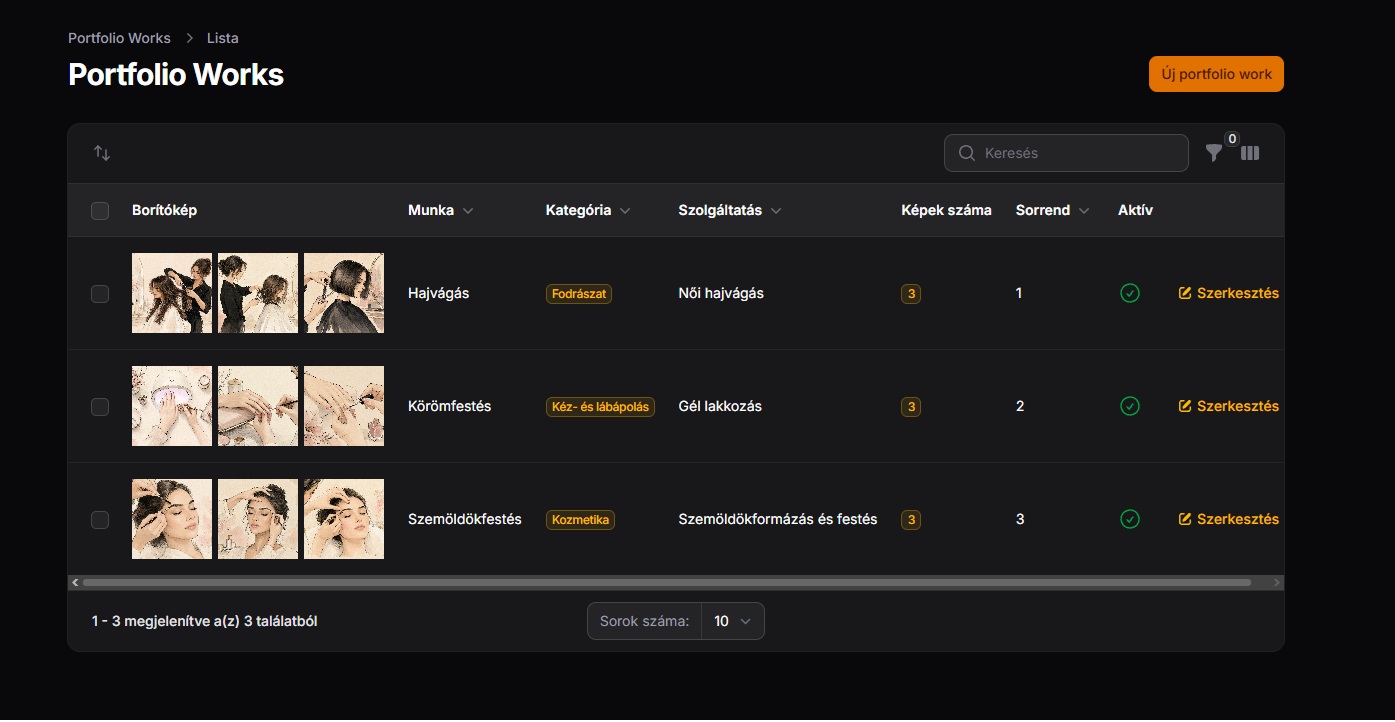Click the horizontal scrollbar thumb below the table

tap(667, 582)
